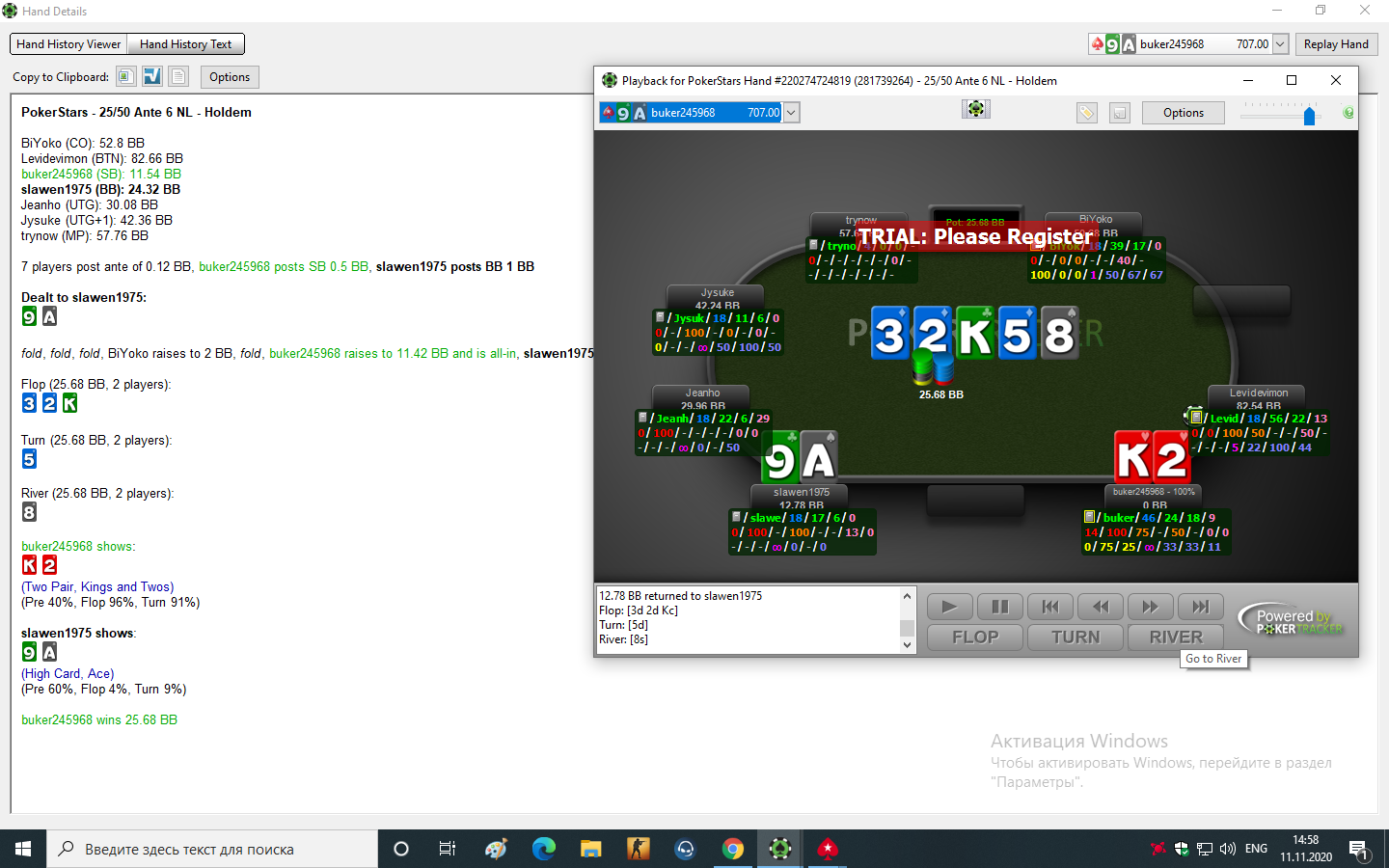Click slawen1975 player note icon

[x=736, y=517]
